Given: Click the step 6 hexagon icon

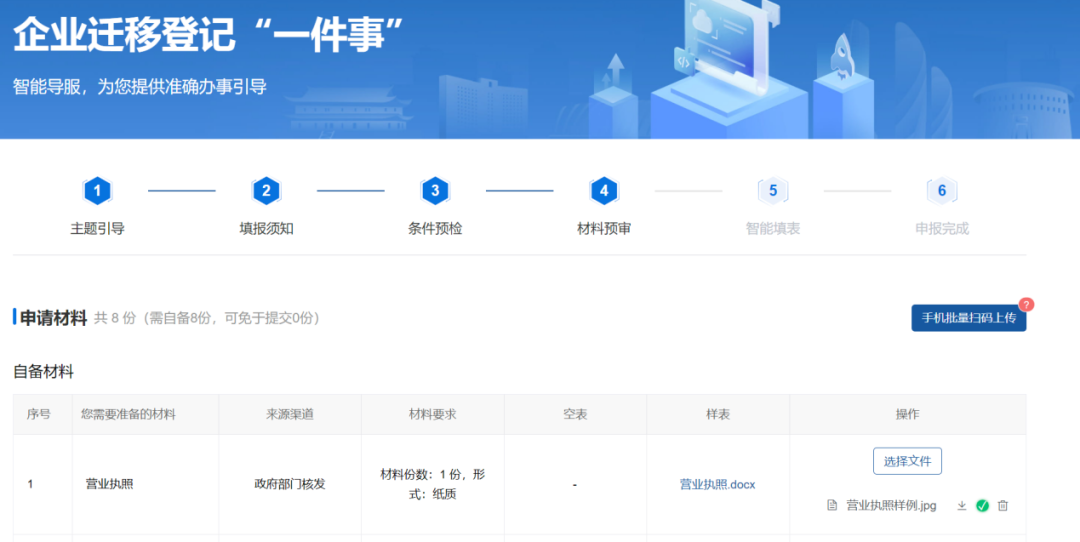Looking at the screenshot, I should 942,190.
